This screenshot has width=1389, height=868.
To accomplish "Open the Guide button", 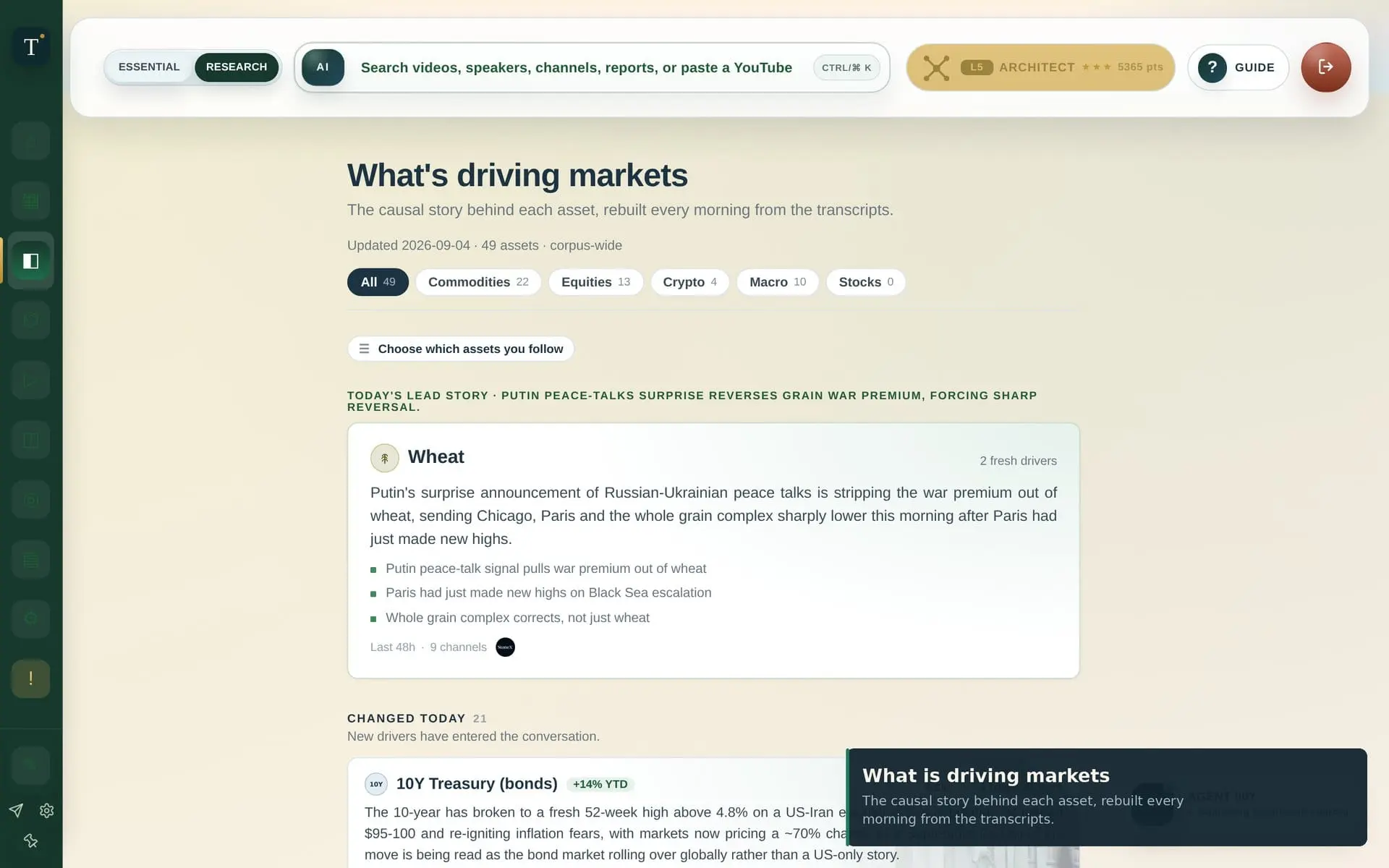I will 1238,67.
